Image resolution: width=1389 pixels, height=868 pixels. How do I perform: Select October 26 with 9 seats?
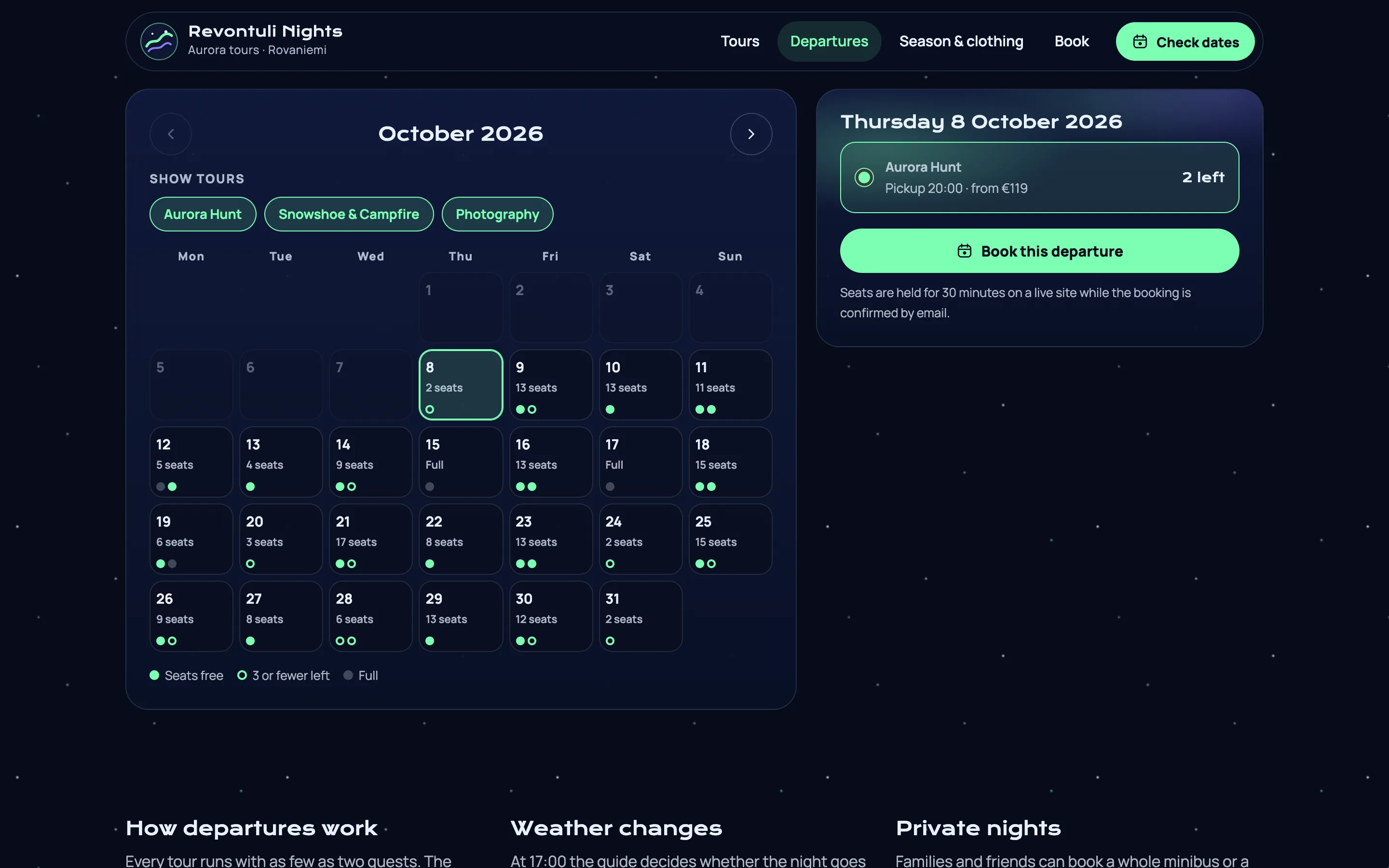coord(191,616)
